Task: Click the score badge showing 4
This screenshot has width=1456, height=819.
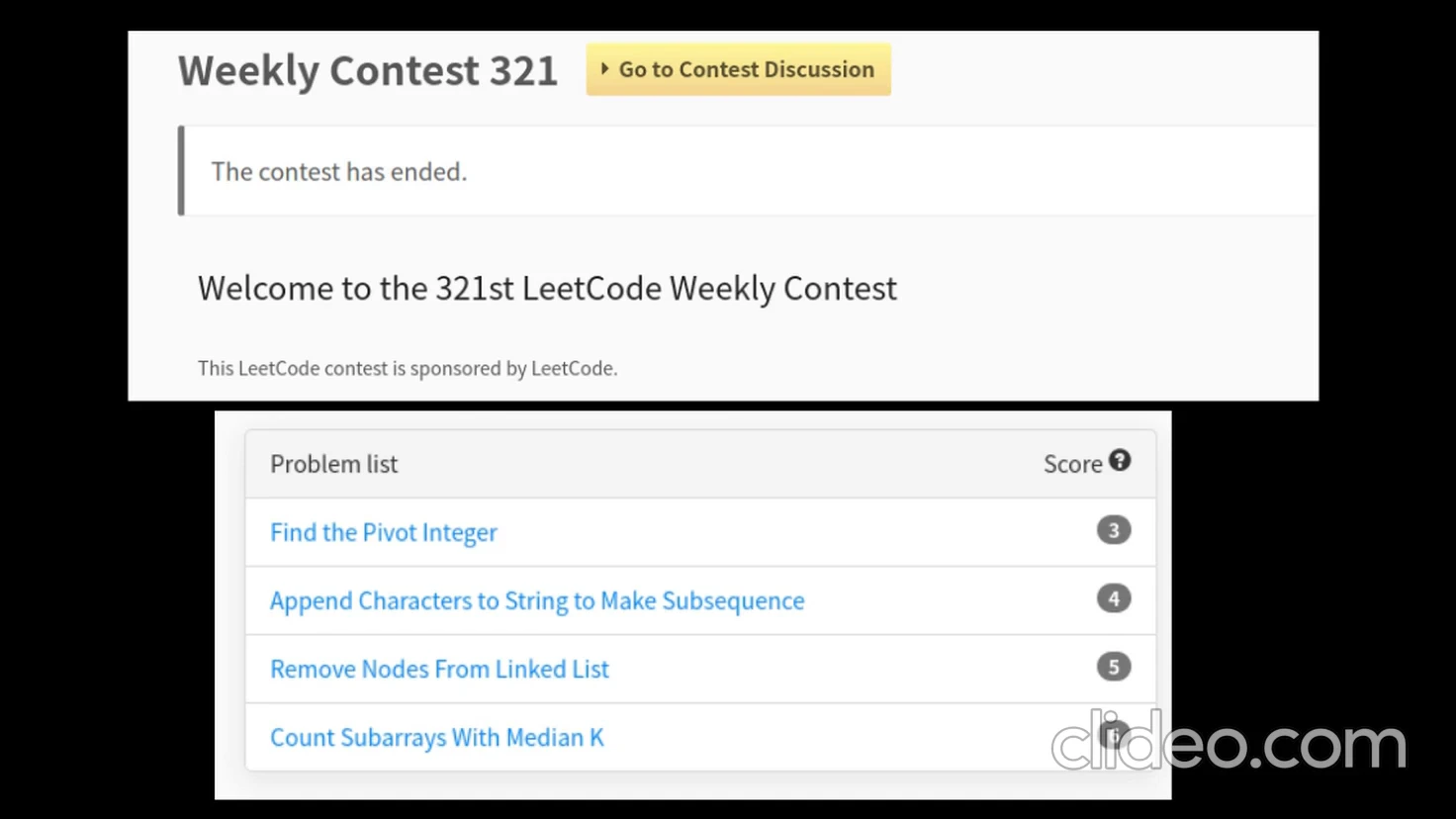Action: click(x=1114, y=598)
